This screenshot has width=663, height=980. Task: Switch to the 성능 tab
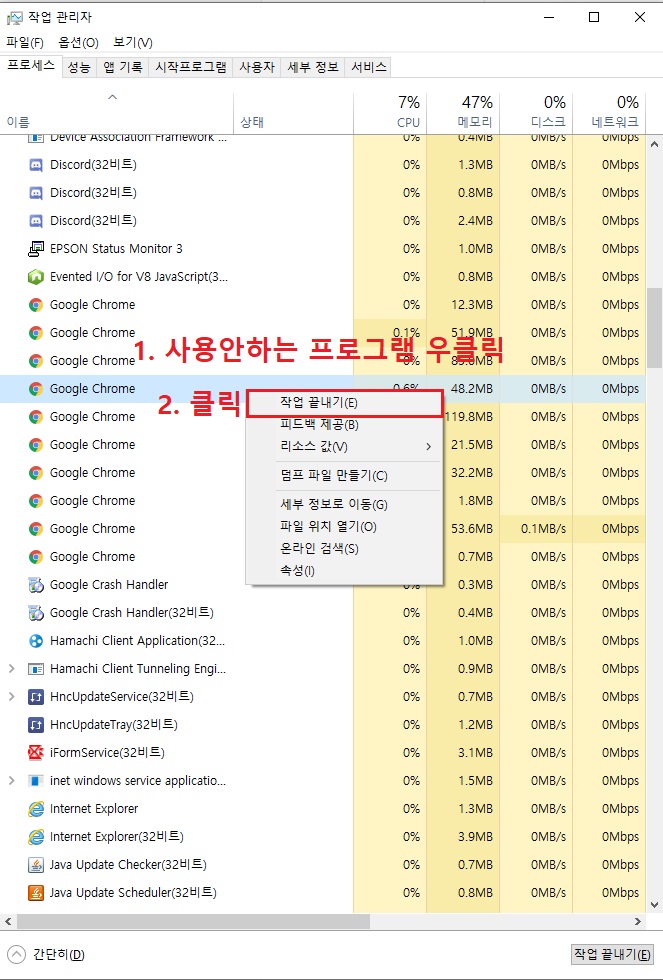tap(79, 67)
